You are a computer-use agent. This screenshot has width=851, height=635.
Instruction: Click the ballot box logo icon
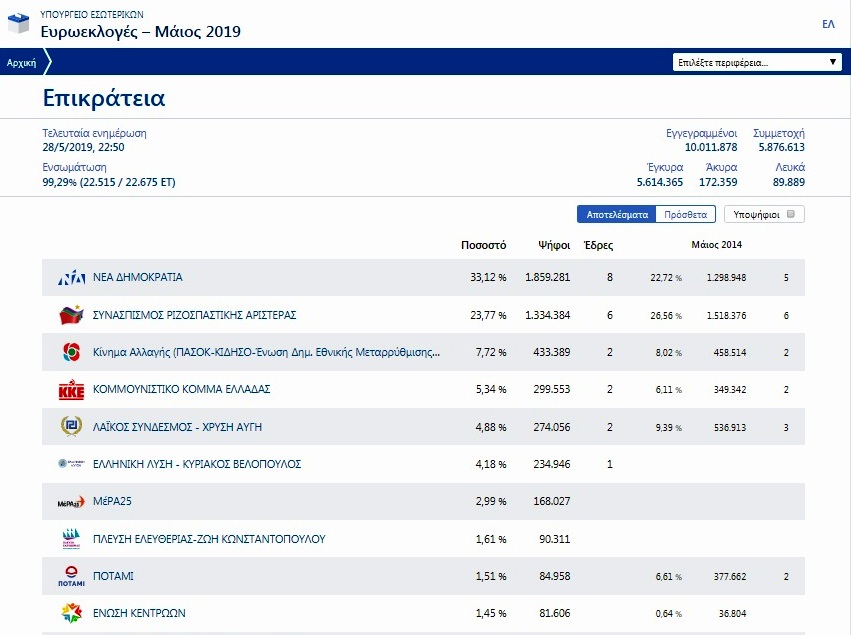click(19, 24)
